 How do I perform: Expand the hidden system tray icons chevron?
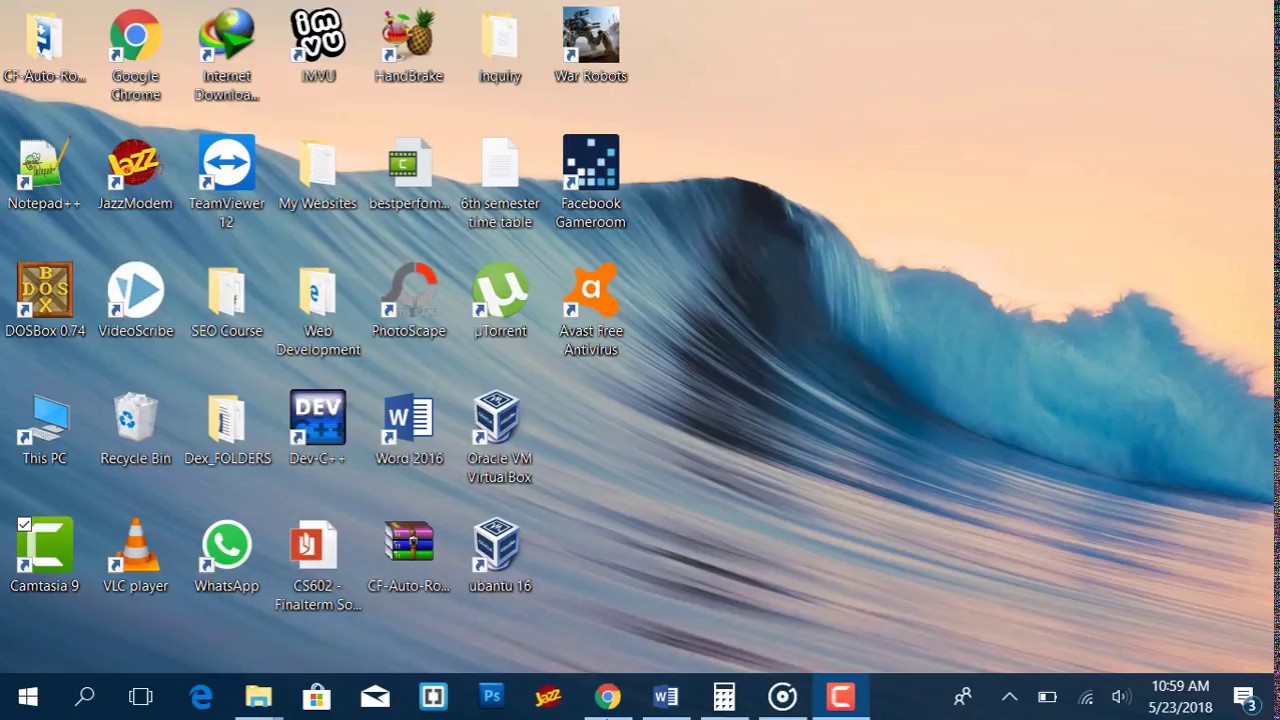pos(1009,697)
